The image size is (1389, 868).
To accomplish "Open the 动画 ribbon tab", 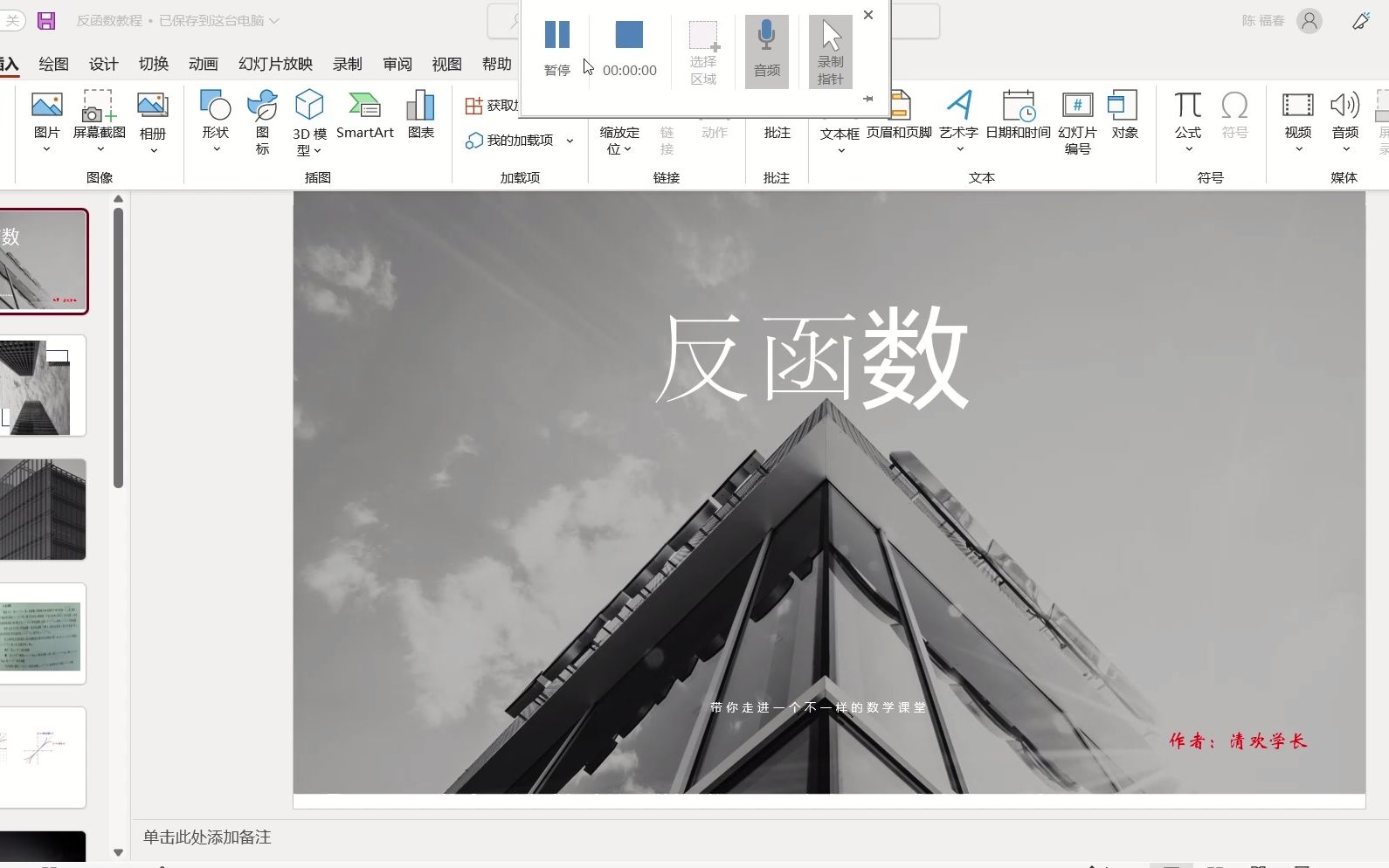I will 203,64.
